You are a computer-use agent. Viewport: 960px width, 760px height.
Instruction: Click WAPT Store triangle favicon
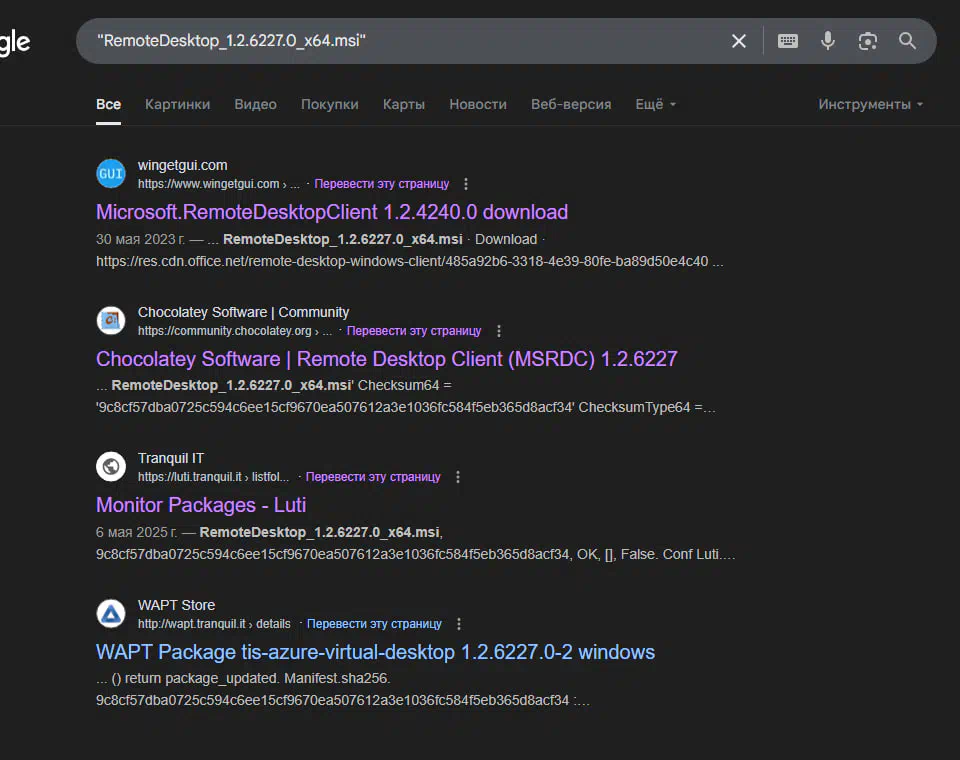[111, 614]
